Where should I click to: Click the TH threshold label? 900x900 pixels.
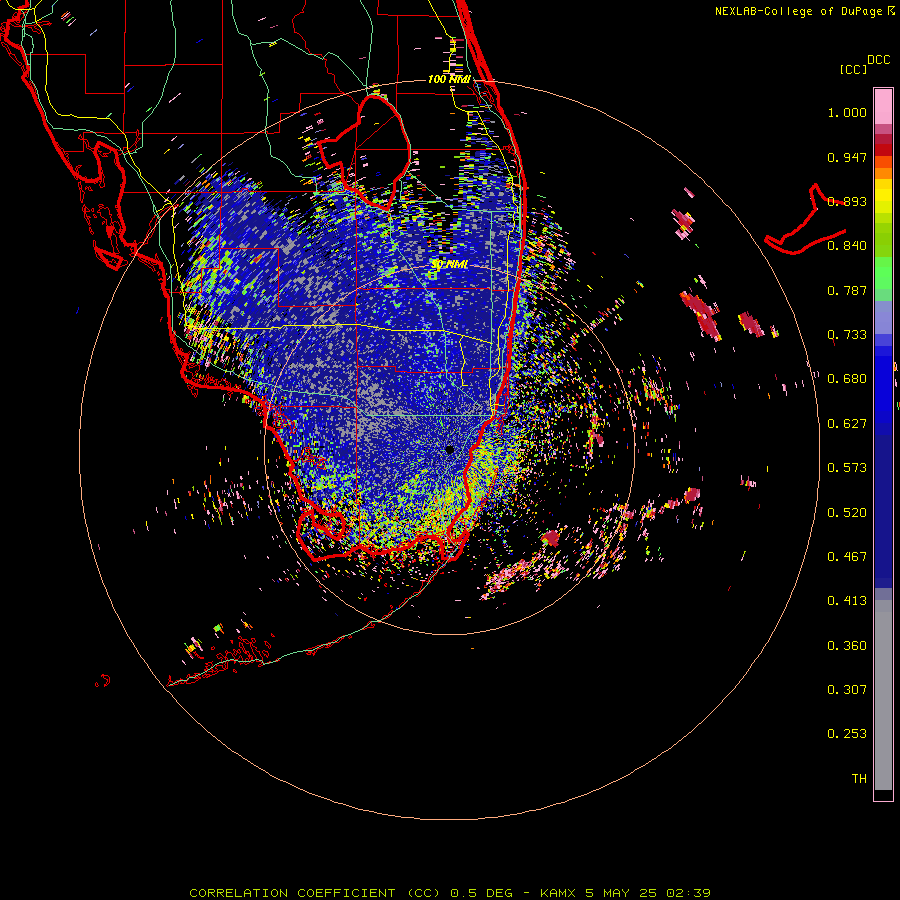[859, 779]
